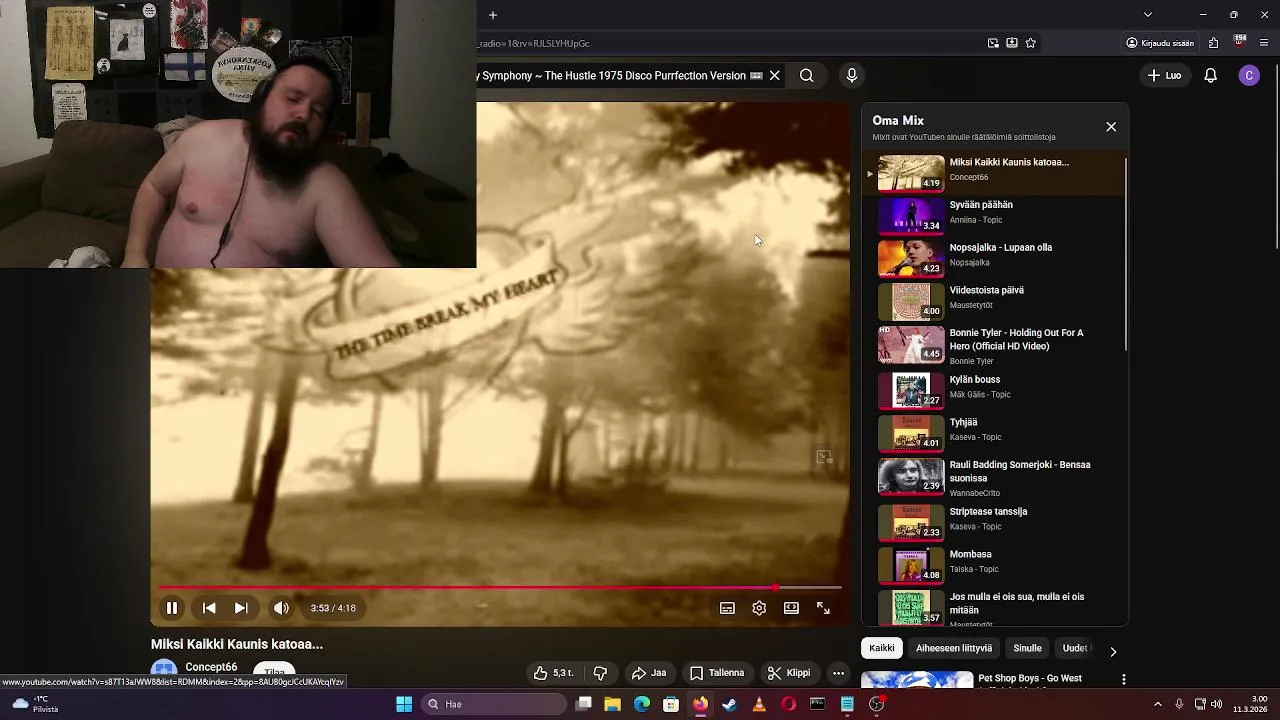Click Kirjaudu sisään browser sign-in button
The width and height of the screenshot is (1280, 720).
tap(1160, 43)
